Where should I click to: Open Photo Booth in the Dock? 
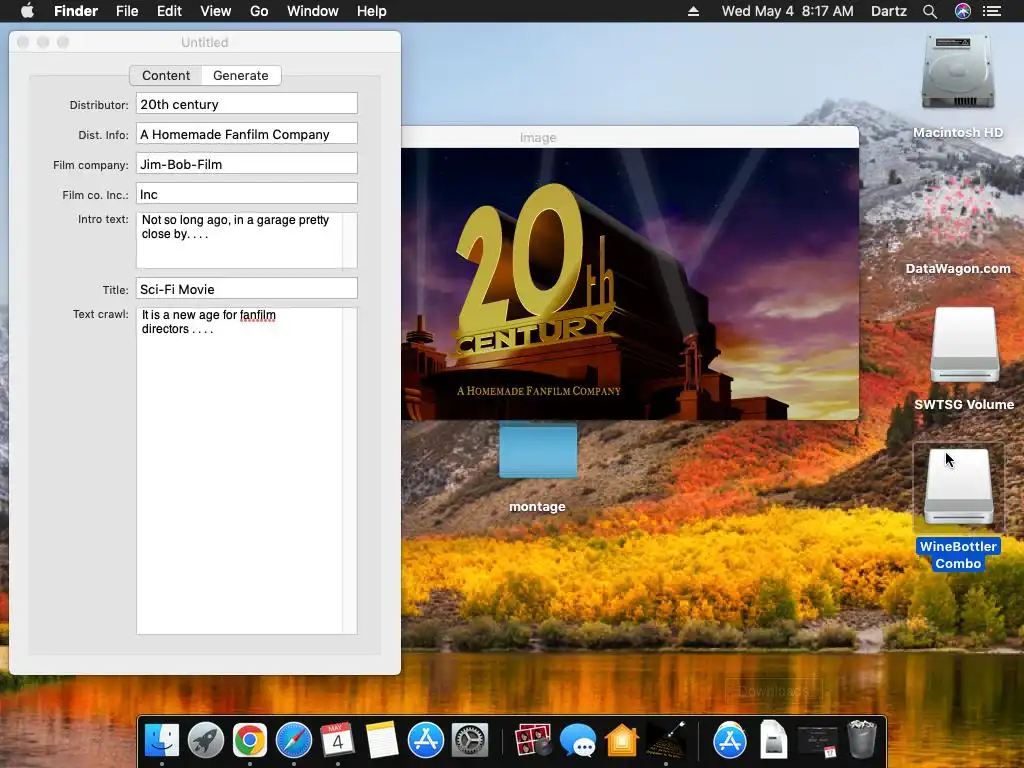(533, 741)
